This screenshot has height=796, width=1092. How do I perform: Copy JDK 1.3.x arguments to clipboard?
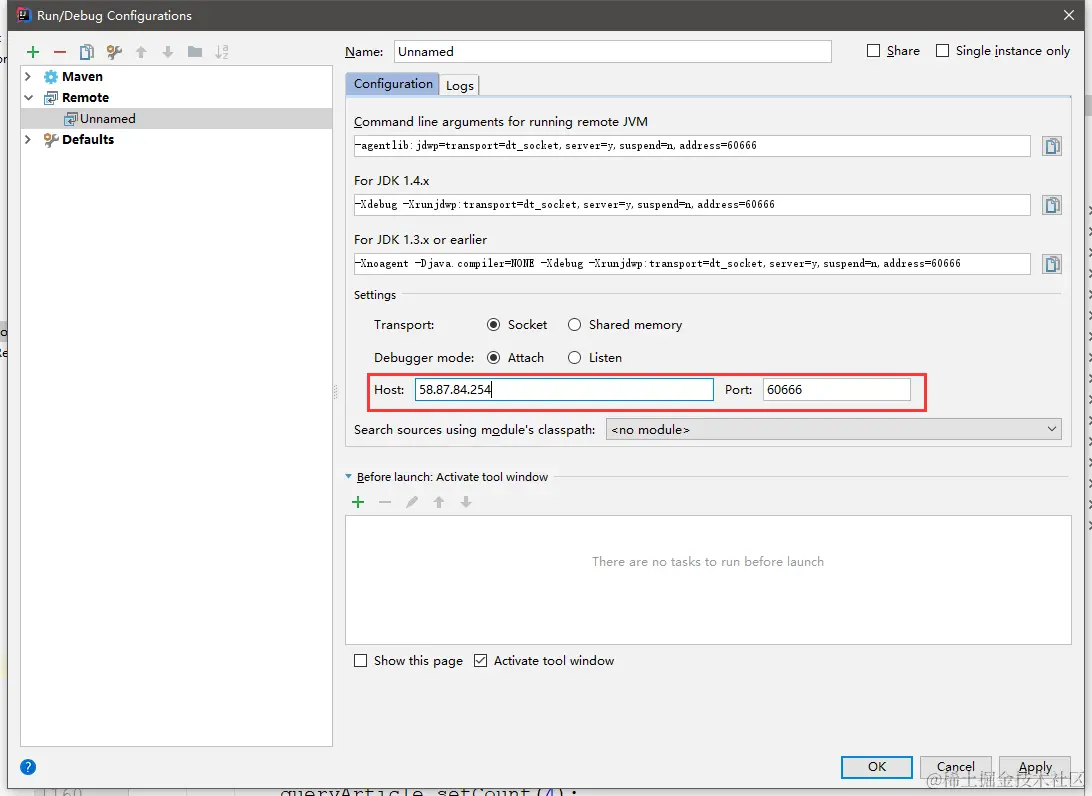point(1052,264)
